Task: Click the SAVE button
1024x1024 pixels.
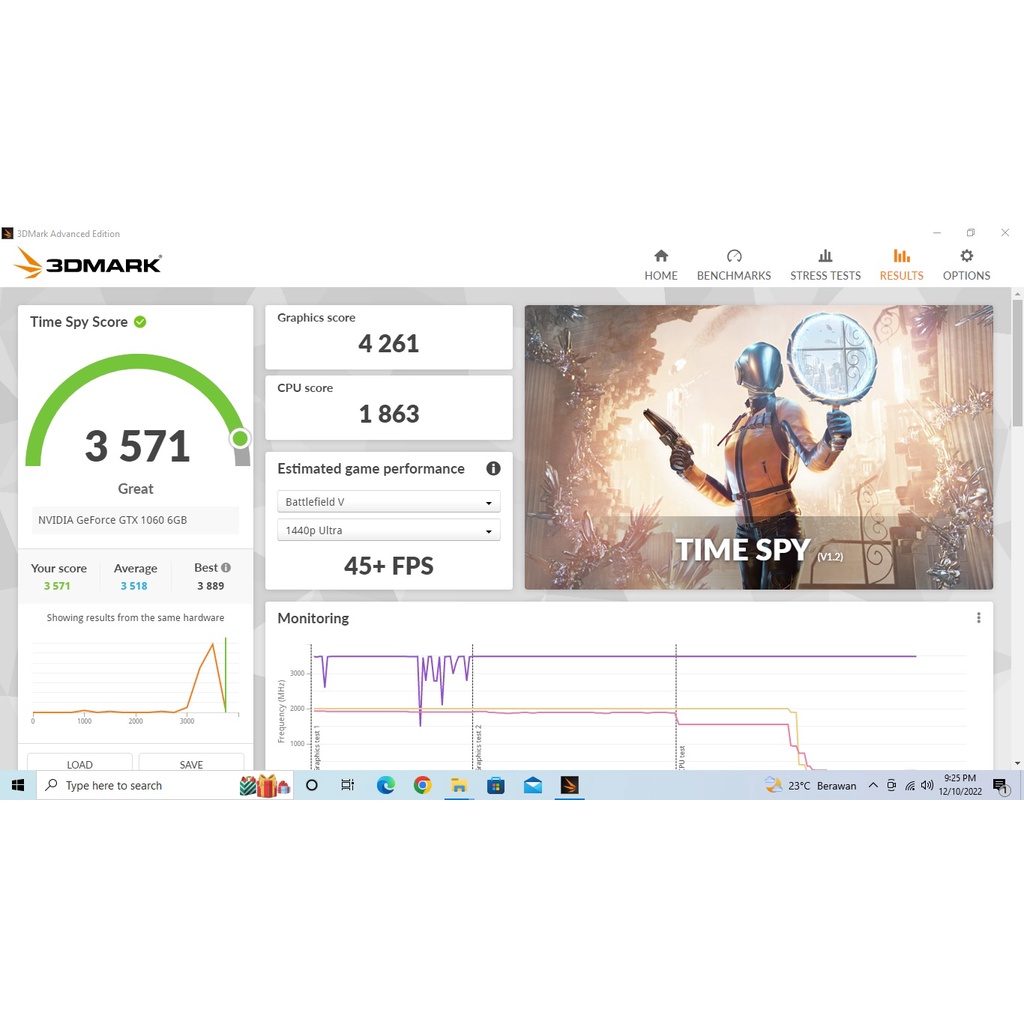Action: (x=191, y=762)
